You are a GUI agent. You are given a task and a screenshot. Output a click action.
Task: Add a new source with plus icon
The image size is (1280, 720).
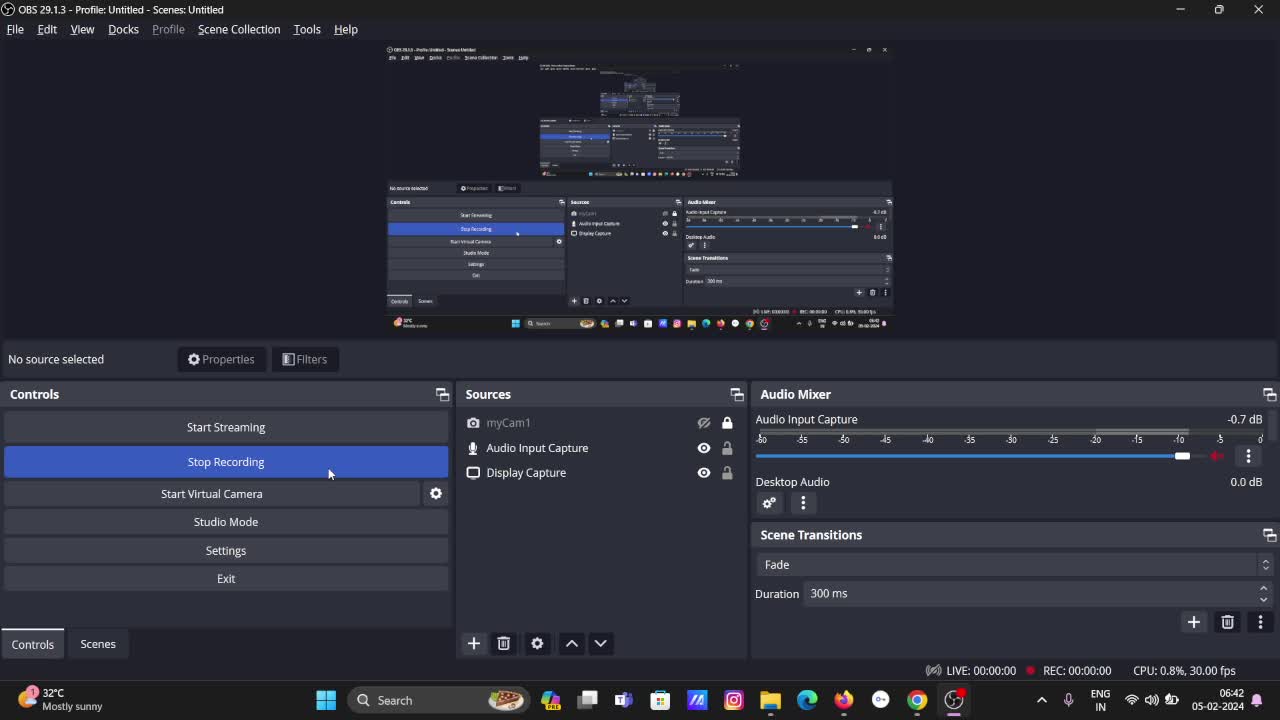474,644
